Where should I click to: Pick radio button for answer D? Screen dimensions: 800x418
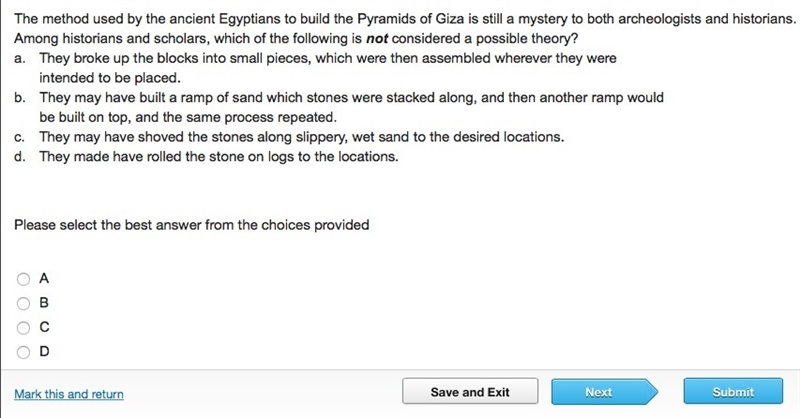tap(23, 352)
